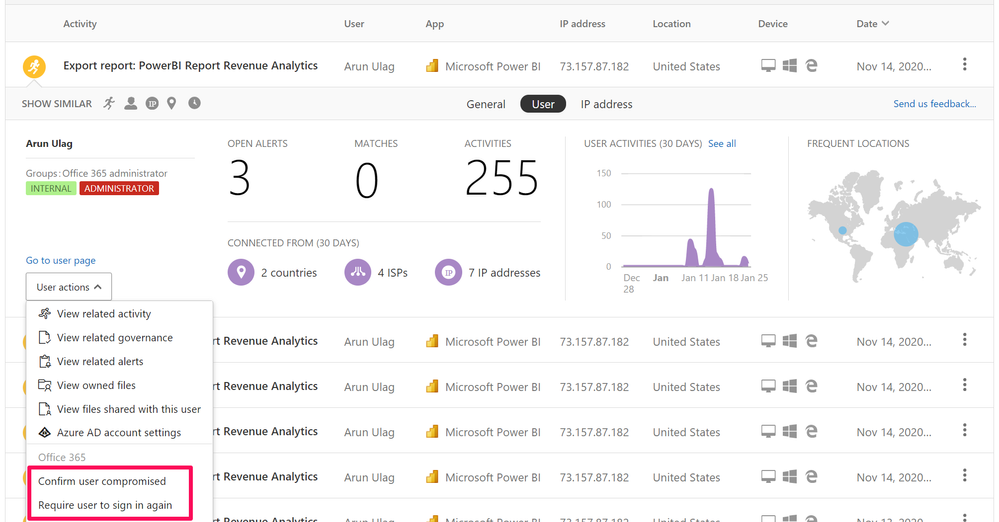Click See all user activities link
999x522 pixels.
pyautogui.click(x=722, y=143)
